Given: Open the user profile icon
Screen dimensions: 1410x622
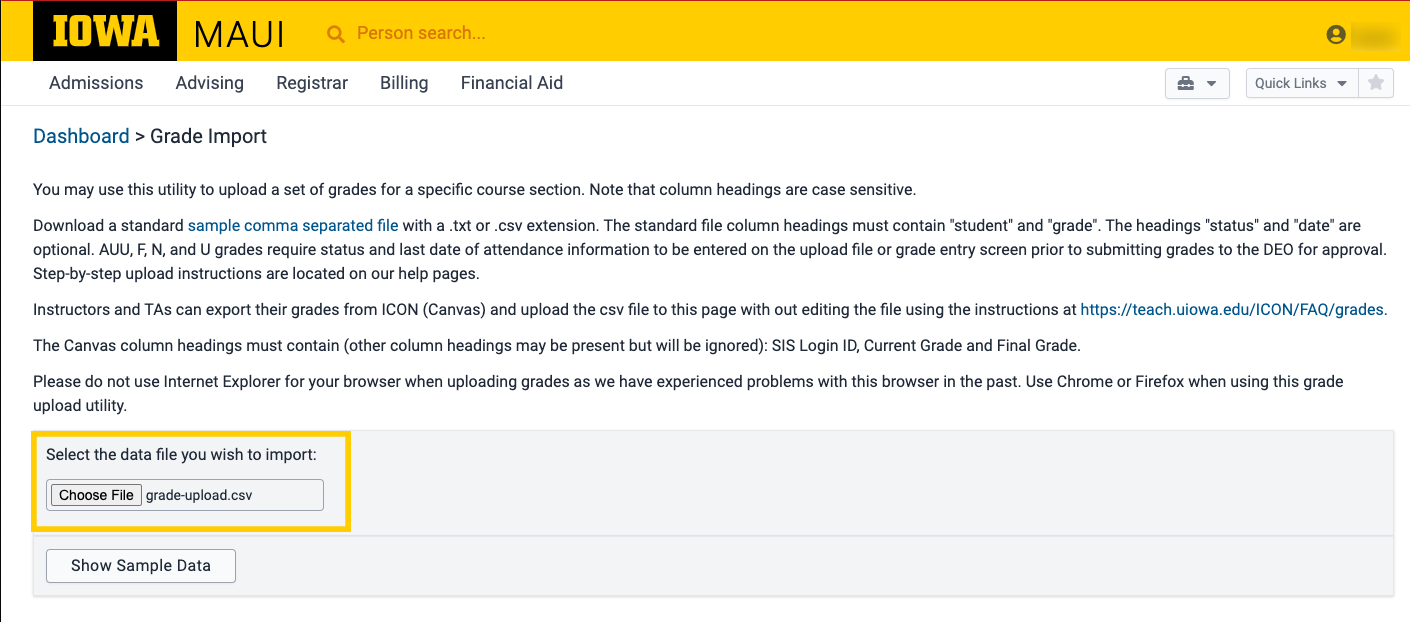Looking at the screenshot, I should click(1336, 34).
